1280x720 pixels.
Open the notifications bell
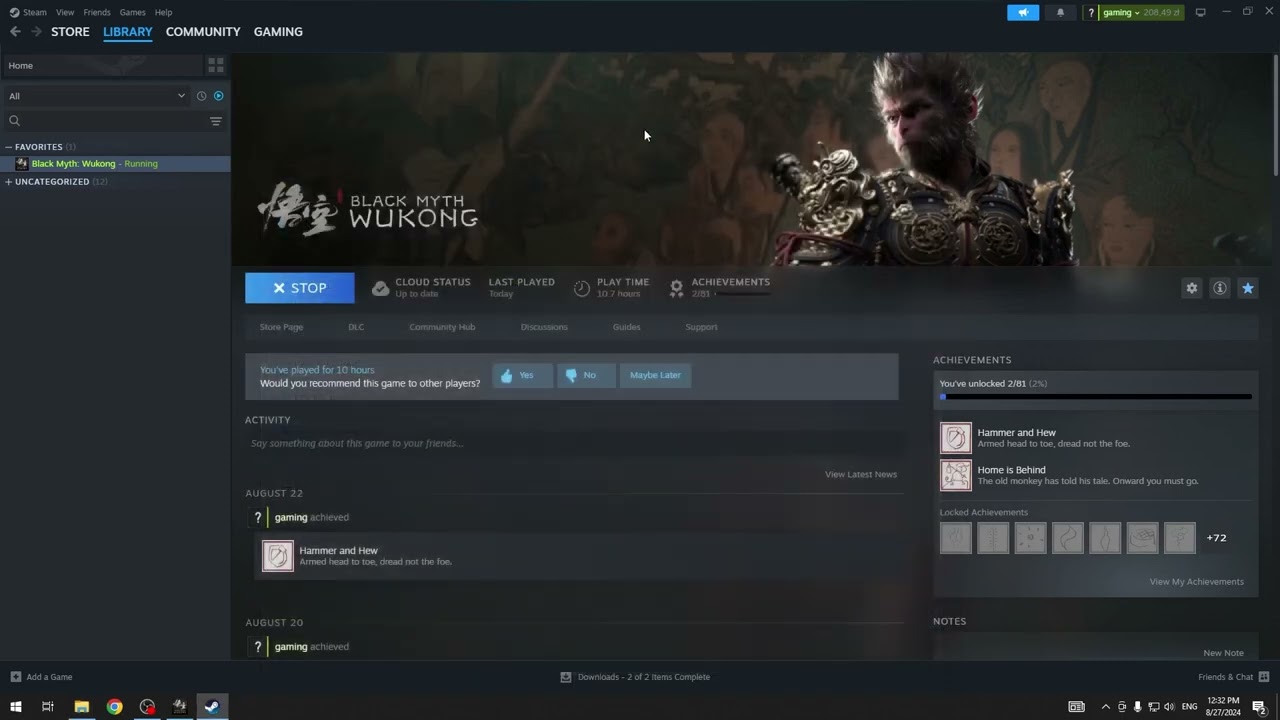pyautogui.click(x=1060, y=12)
